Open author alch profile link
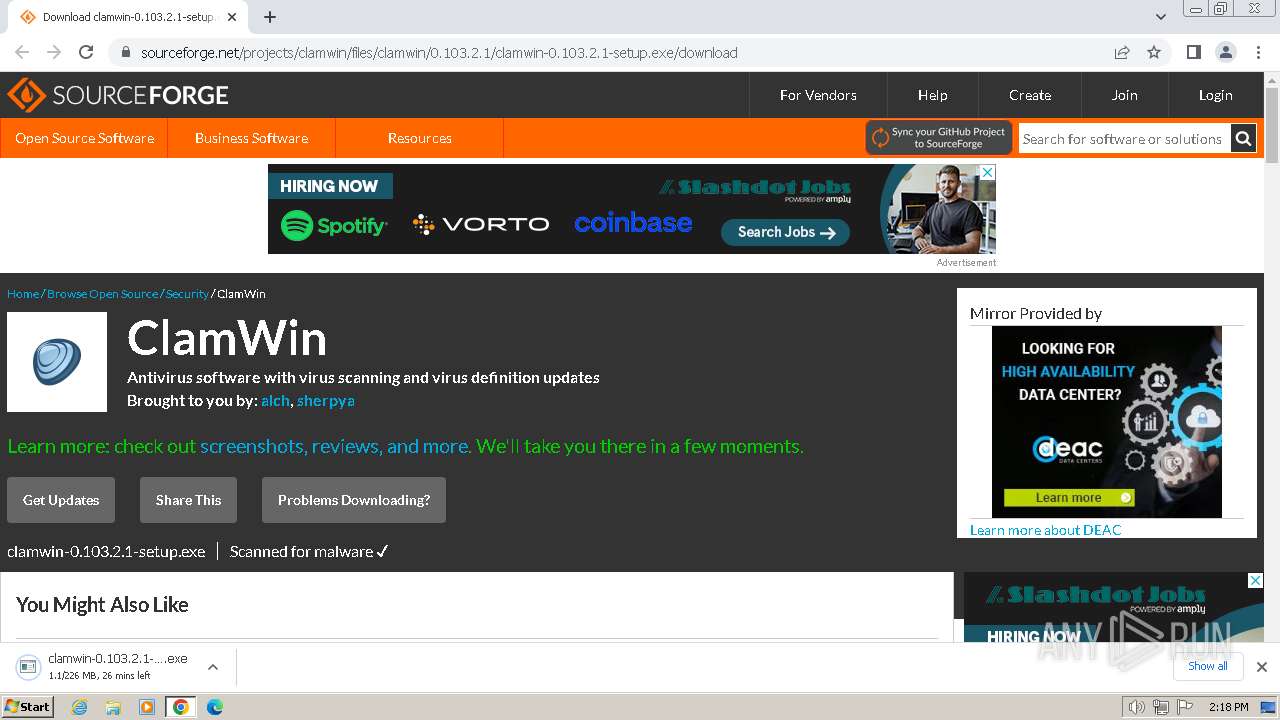Viewport: 1280px width, 720px height. coord(275,401)
